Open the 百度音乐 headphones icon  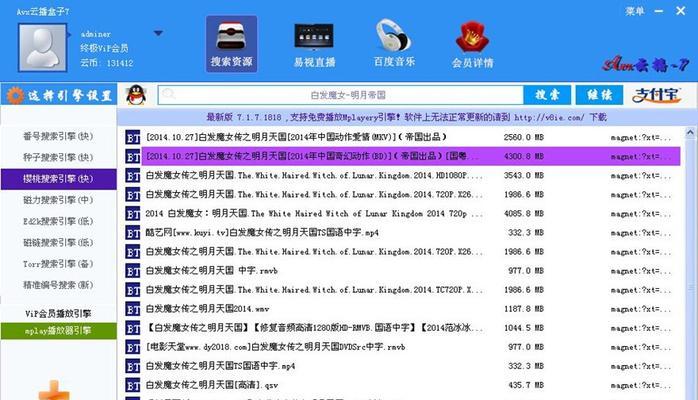click(394, 44)
